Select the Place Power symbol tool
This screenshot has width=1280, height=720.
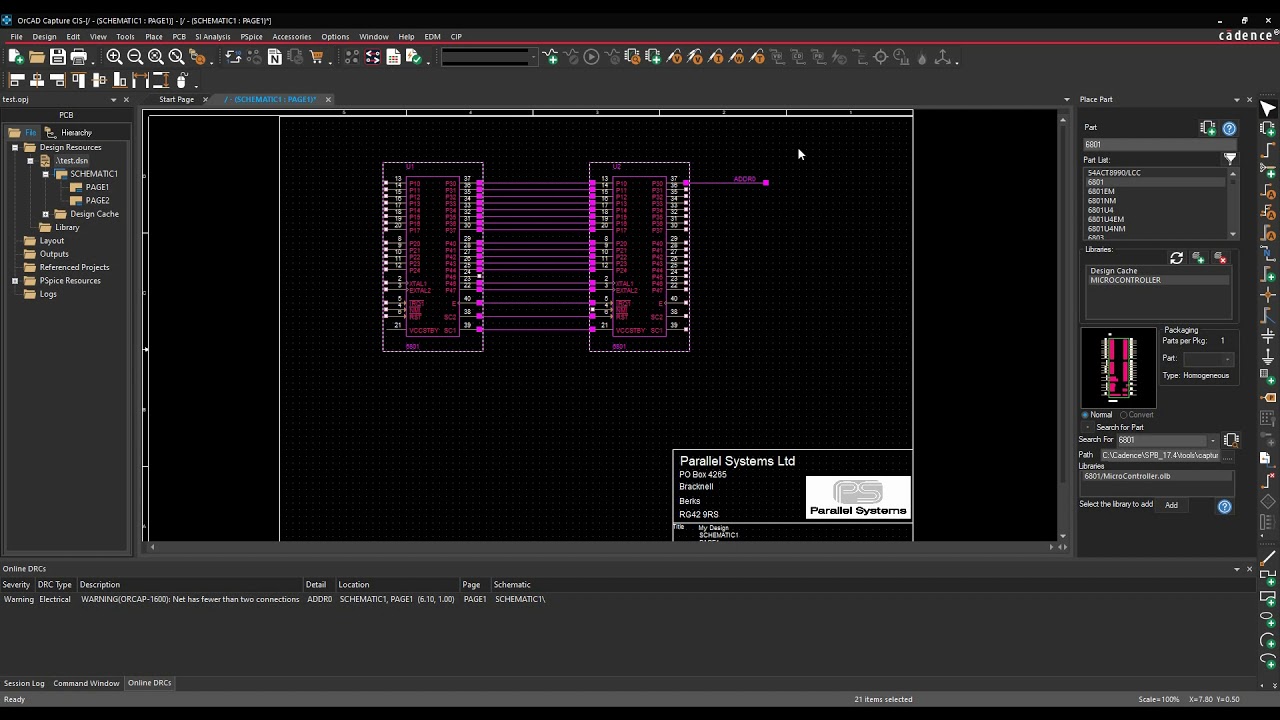coord(1268,336)
